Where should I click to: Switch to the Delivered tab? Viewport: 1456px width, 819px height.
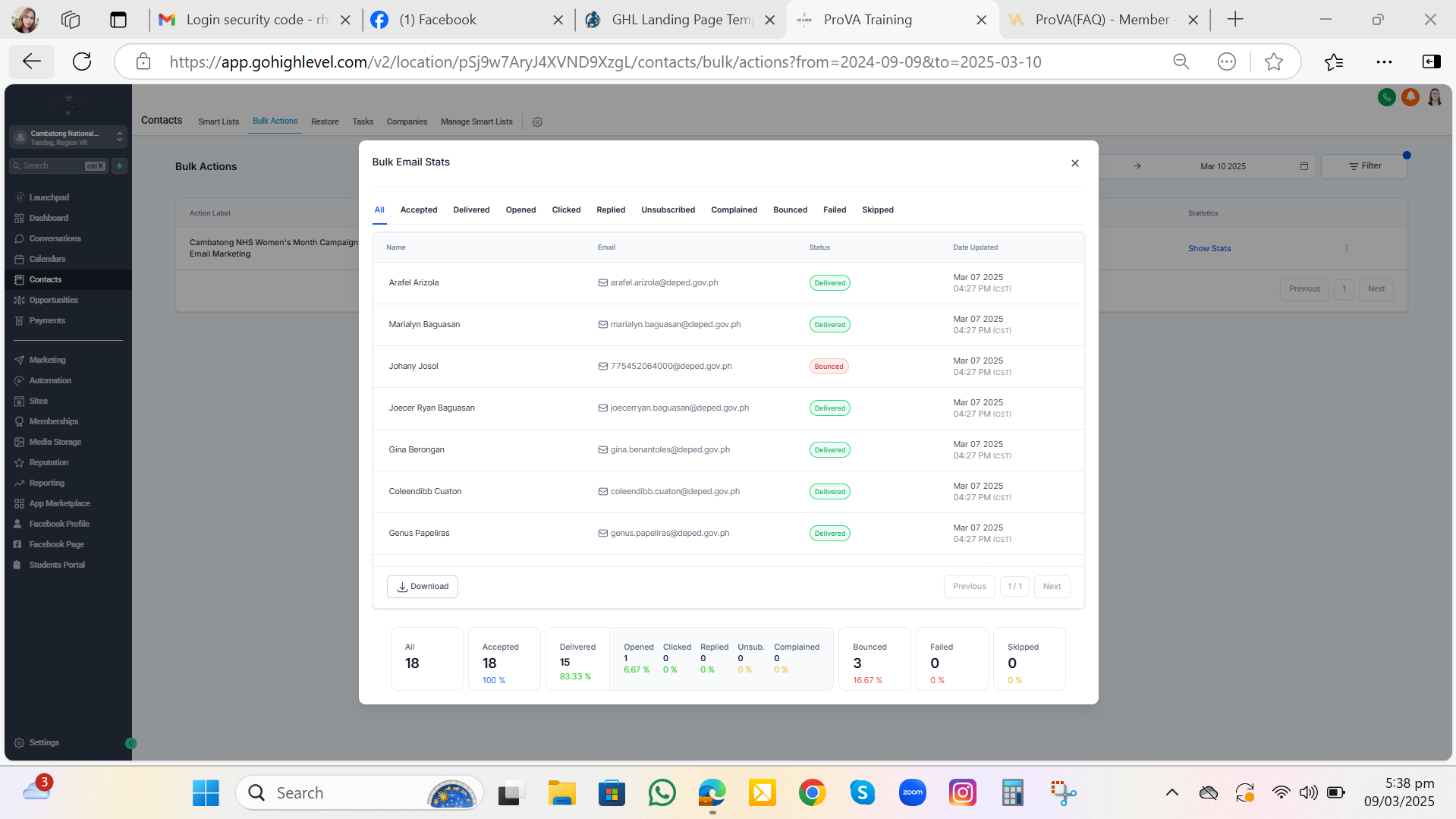point(471,210)
